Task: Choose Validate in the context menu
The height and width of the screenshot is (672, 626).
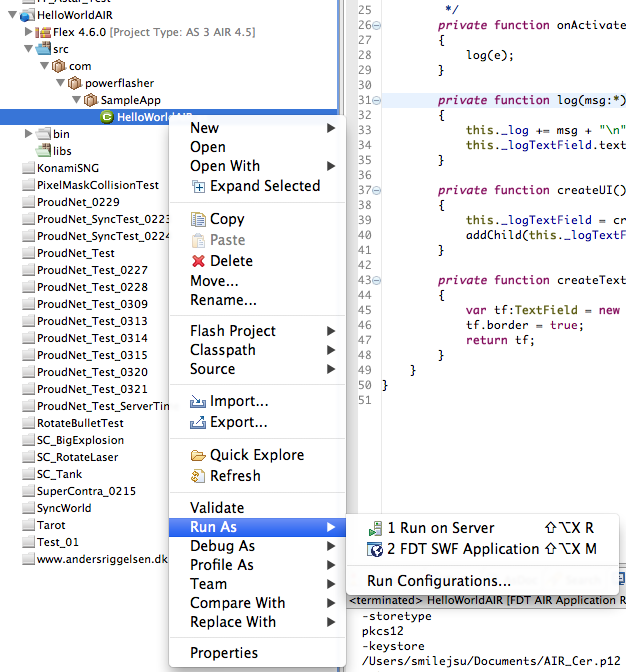Action: (258, 508)
